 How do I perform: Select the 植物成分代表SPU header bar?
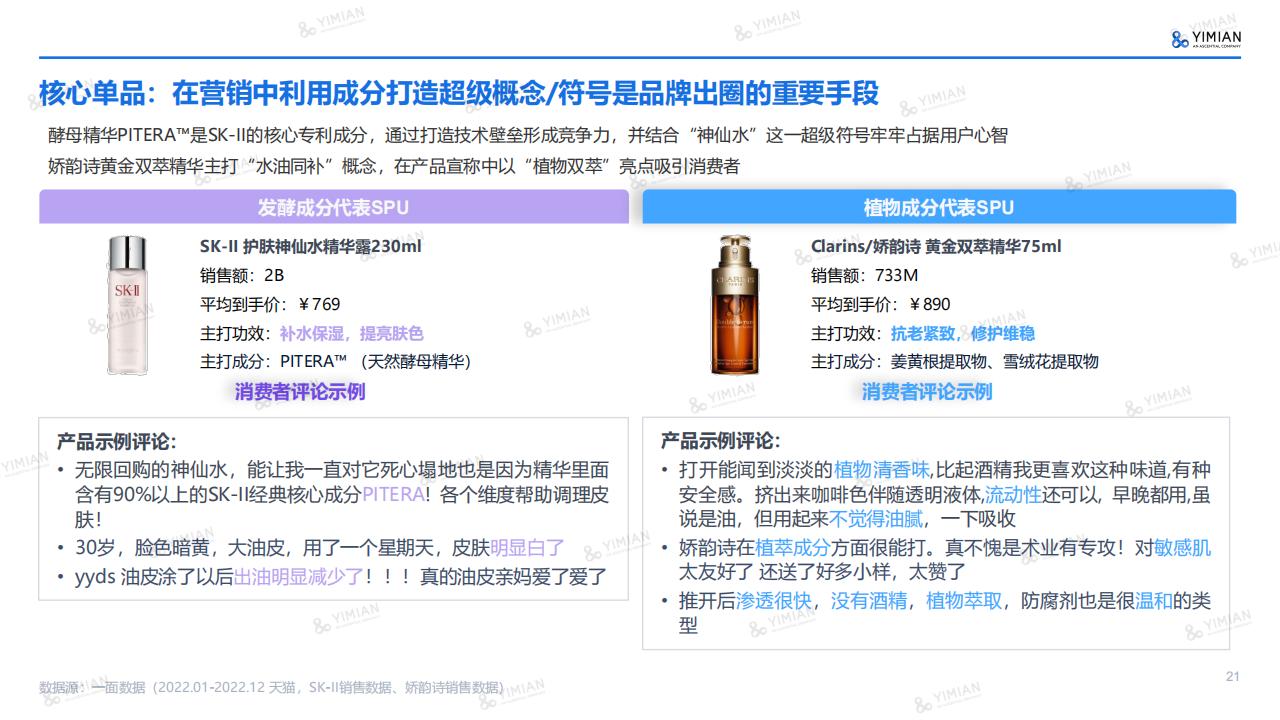pyautogui.click(x=939, y=207)
